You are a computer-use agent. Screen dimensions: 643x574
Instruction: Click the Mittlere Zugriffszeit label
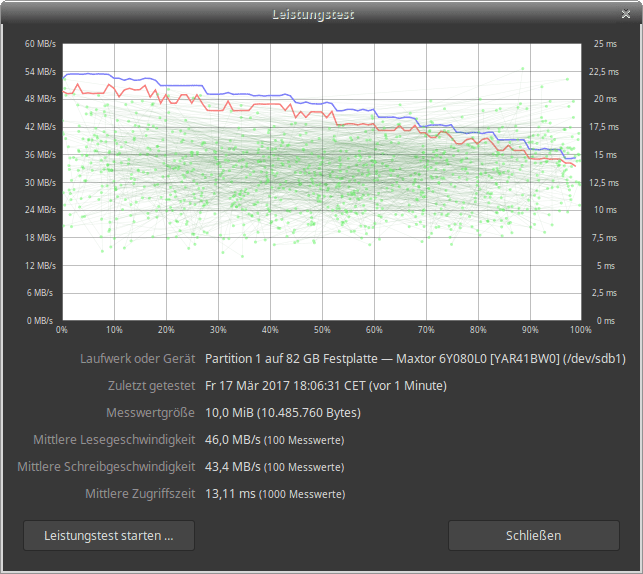140,494
